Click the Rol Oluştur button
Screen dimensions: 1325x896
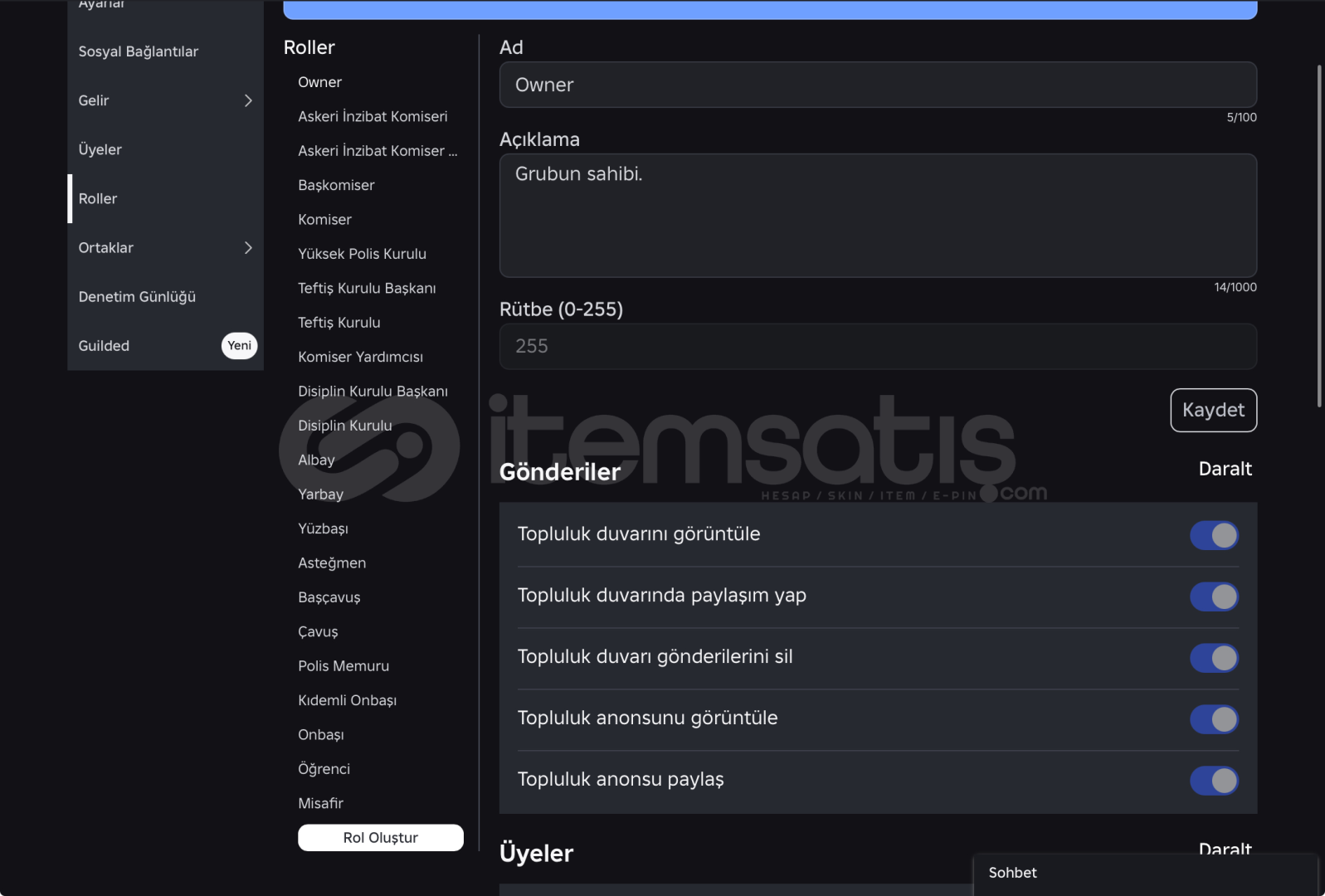coord(380,837)
